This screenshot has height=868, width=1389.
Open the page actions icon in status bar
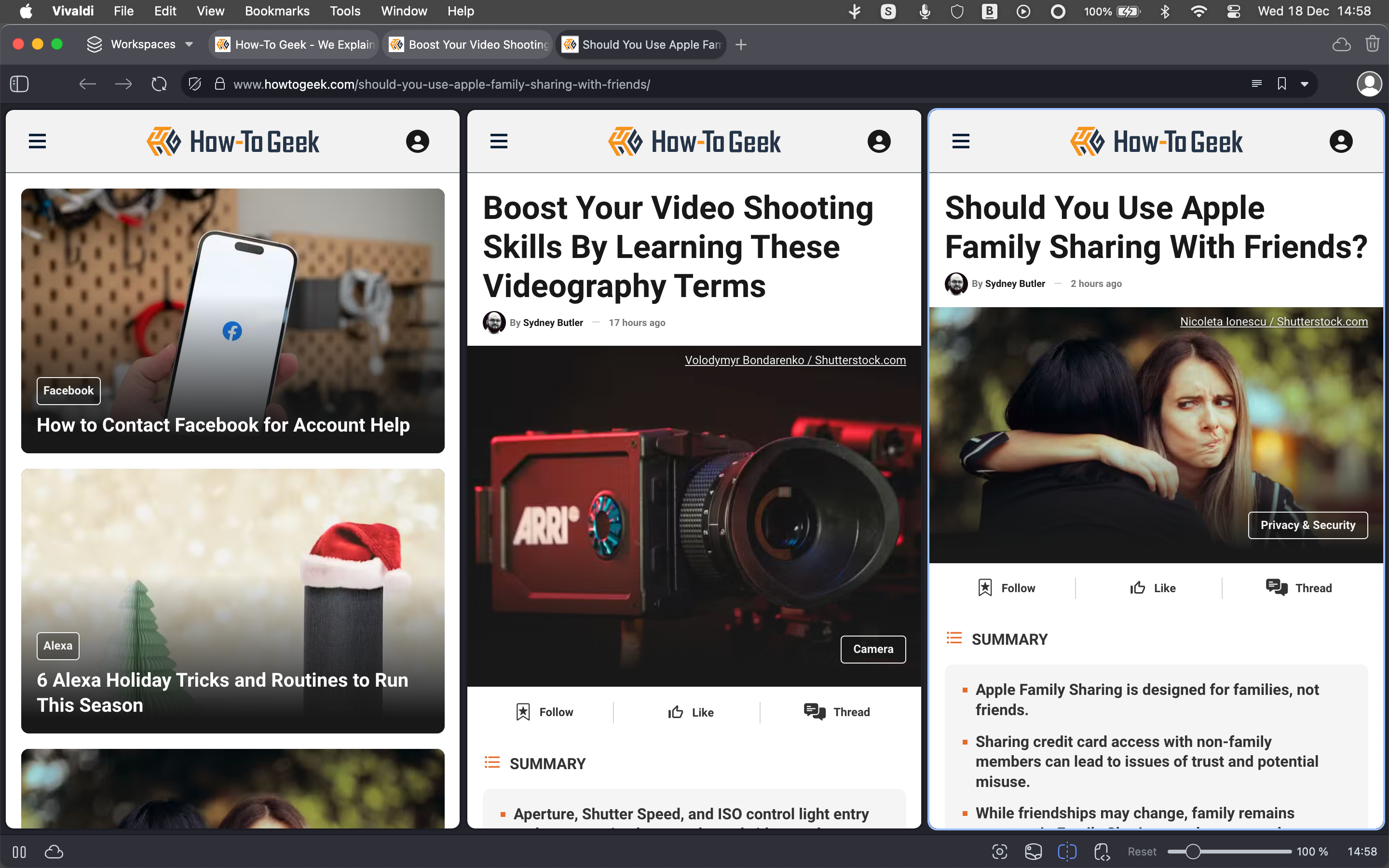(1102, 851)
